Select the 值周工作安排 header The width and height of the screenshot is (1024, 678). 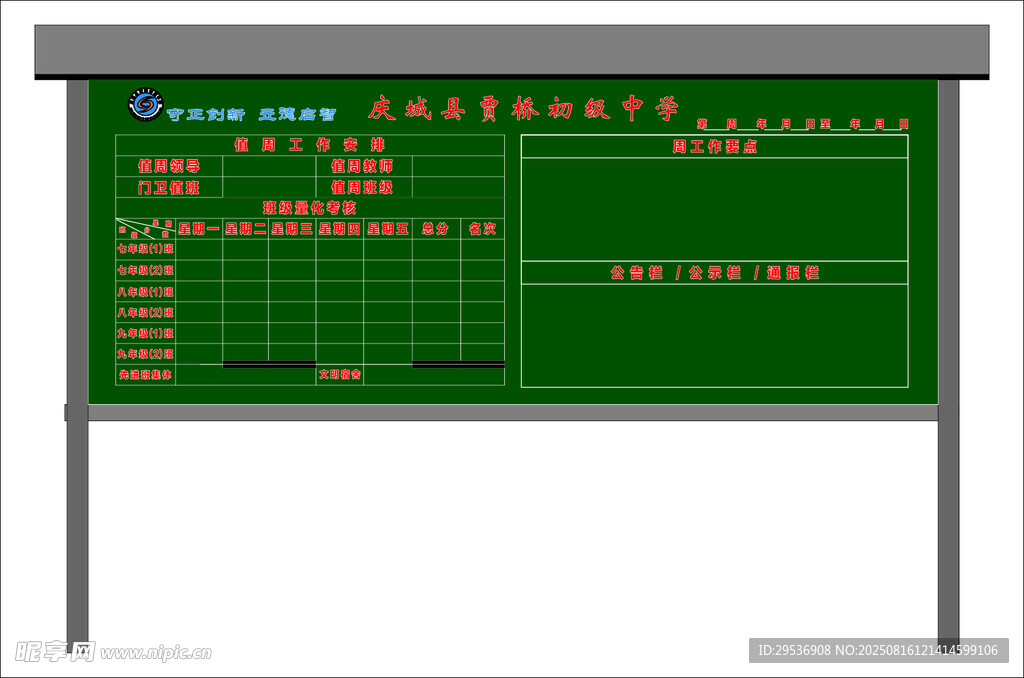tap(309, 145)
